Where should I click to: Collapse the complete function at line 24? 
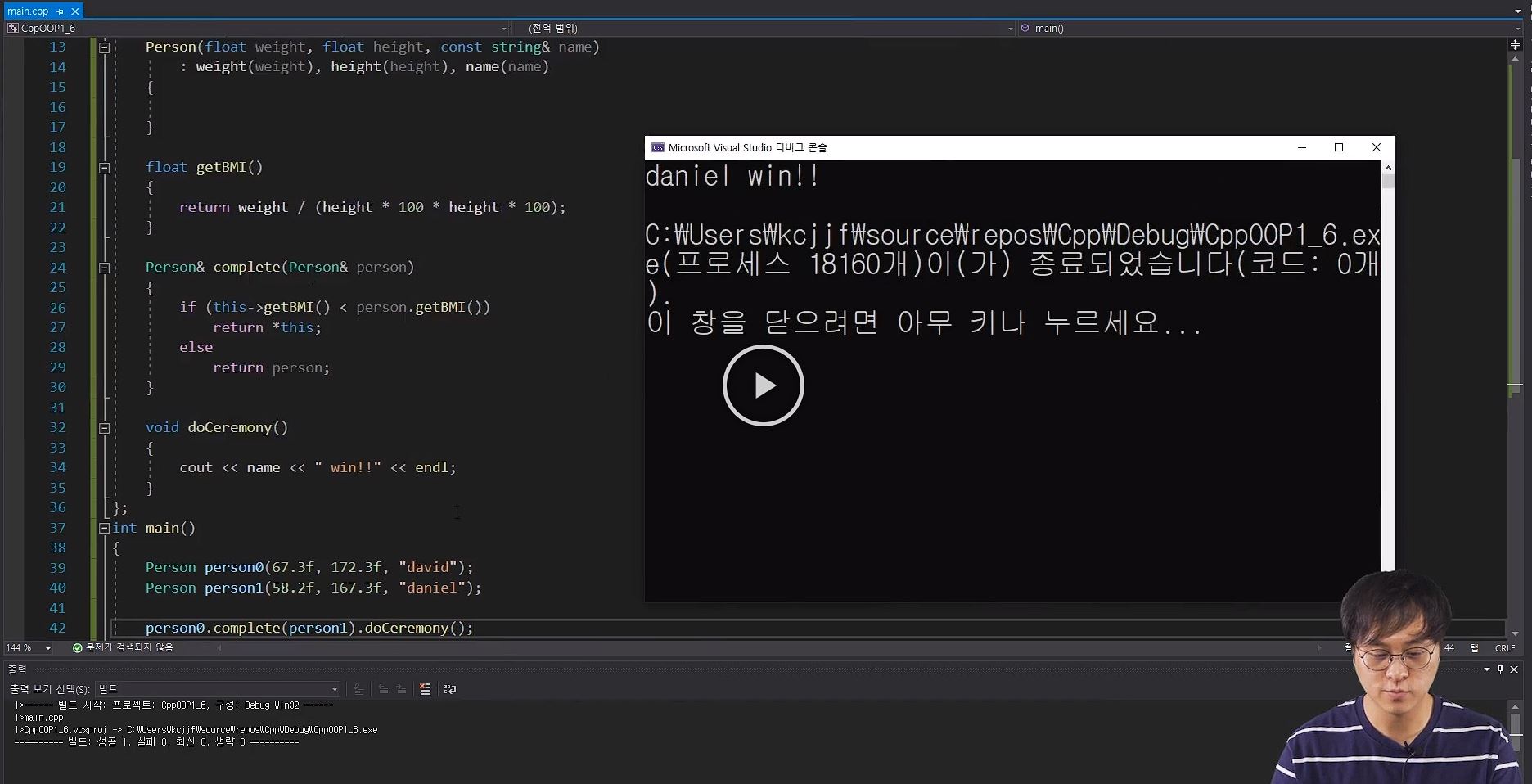tap(105, 268)
